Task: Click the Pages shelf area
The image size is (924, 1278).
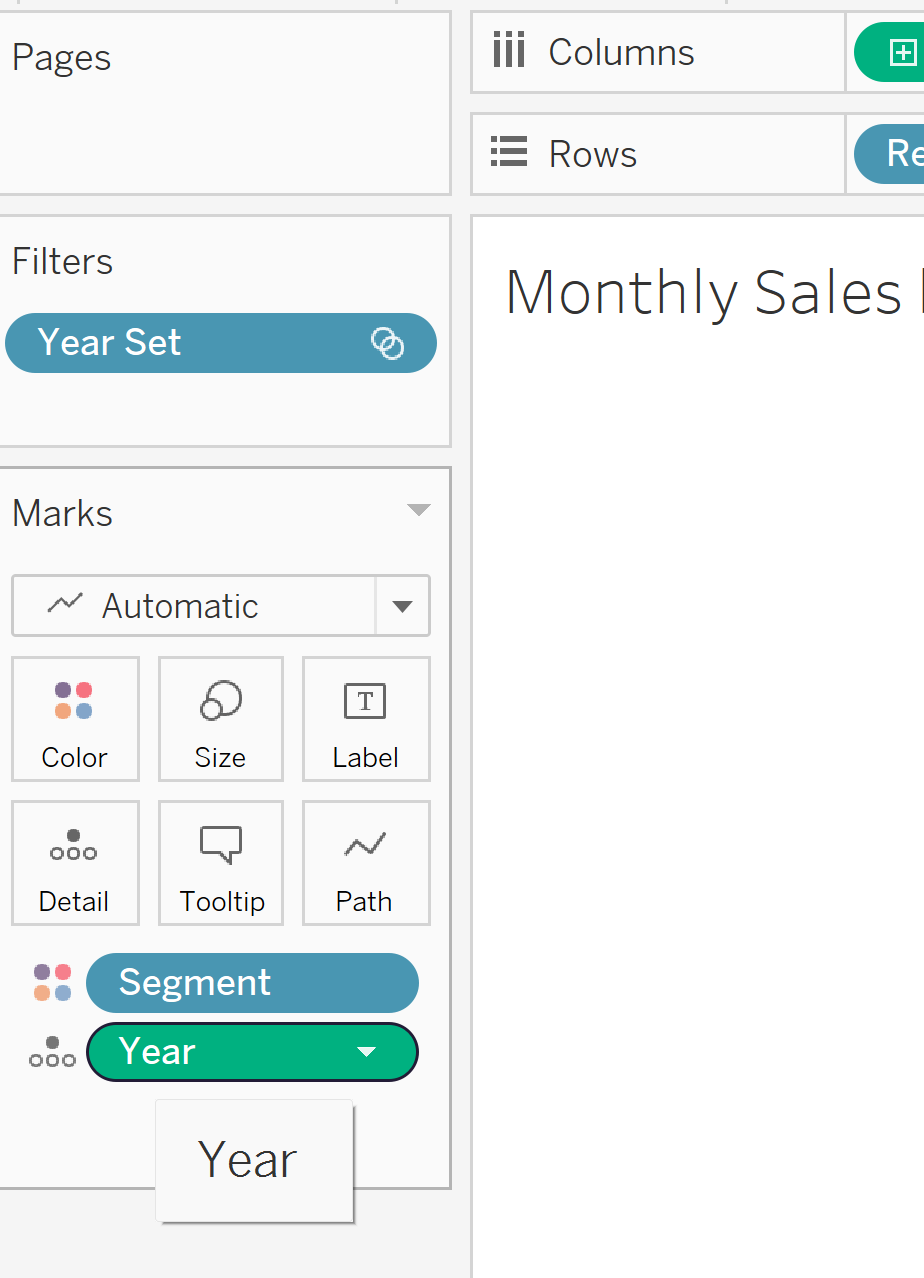Action: (224, 103)
